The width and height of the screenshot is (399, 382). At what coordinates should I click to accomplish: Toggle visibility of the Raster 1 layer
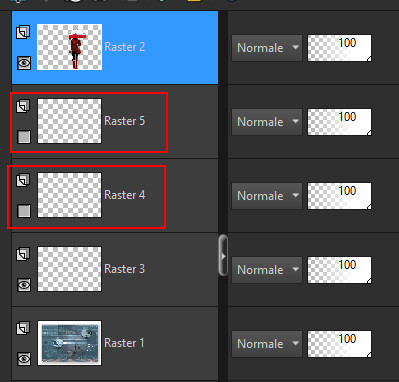tap(24, 359)
